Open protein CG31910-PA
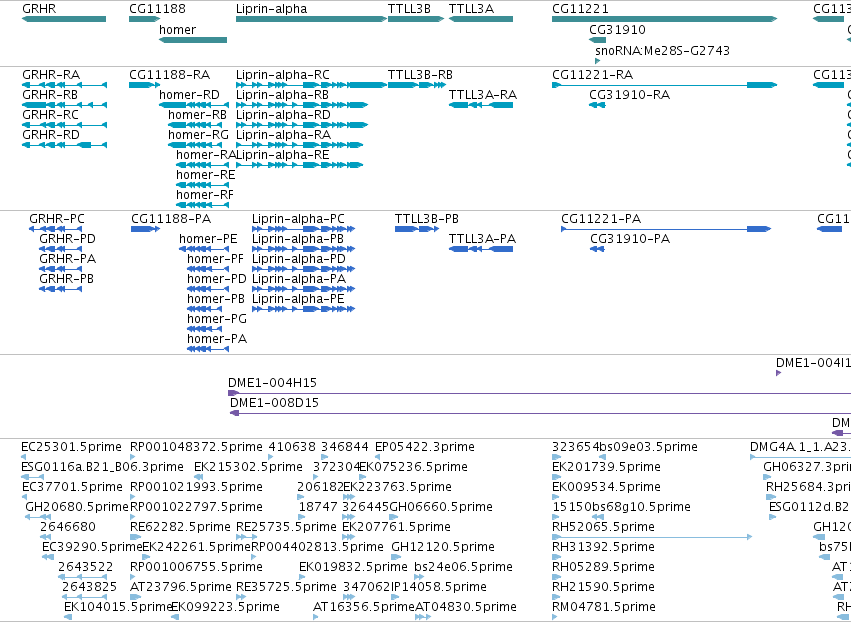The height and width of the screenshot is (622, 851). [630, 239]
